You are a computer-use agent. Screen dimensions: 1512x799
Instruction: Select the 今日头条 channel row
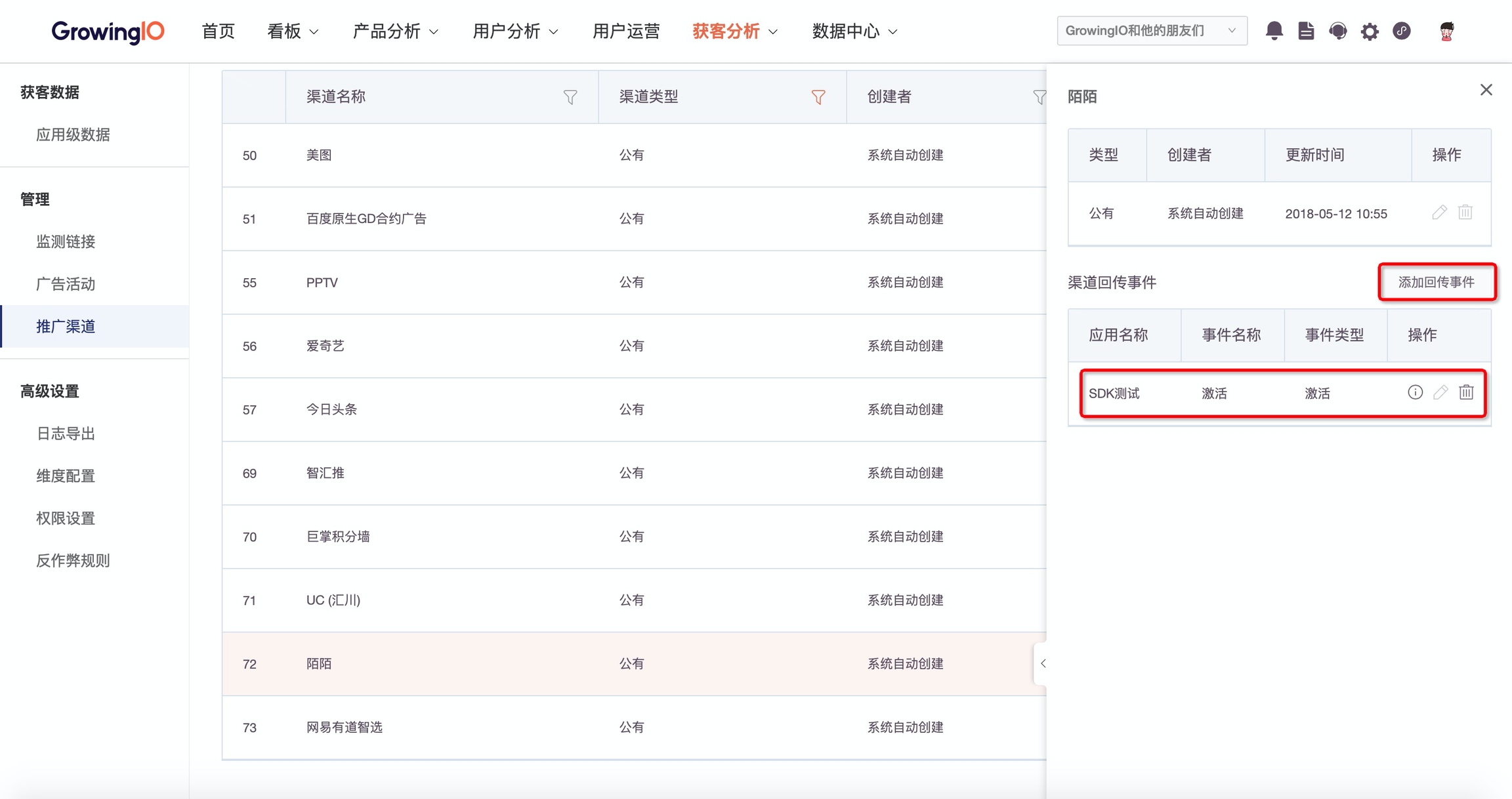331,409
